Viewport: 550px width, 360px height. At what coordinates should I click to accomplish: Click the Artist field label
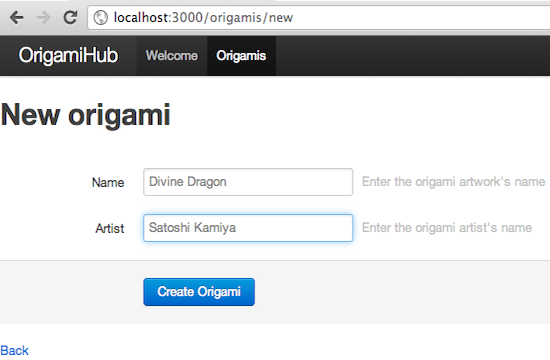pos(110,228)
